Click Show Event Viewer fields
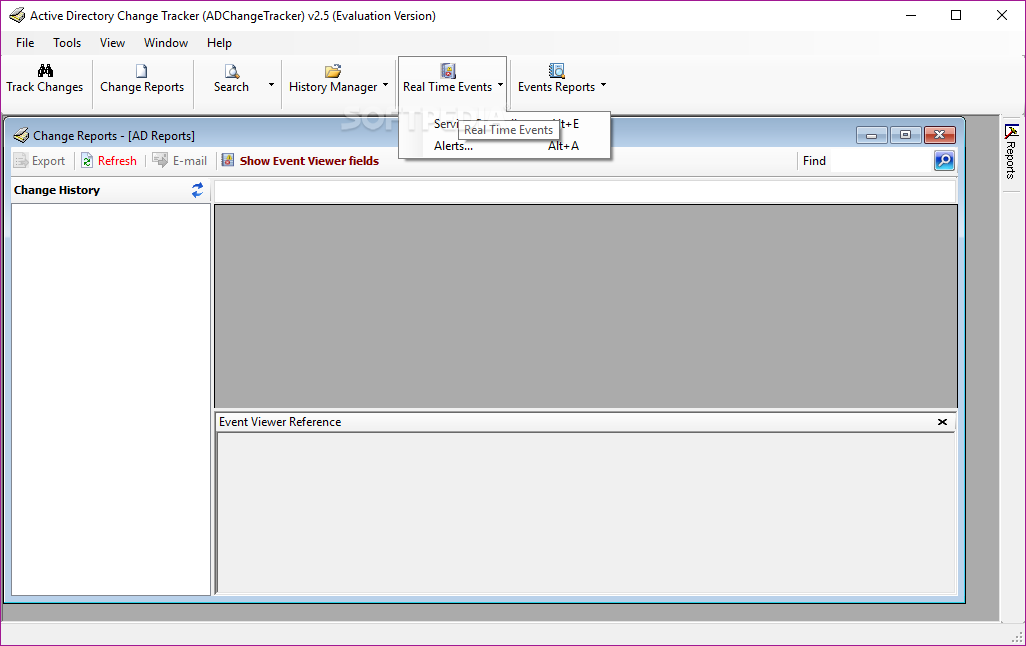Viewport: 1026px width, 646px height. tap(300, 161)
